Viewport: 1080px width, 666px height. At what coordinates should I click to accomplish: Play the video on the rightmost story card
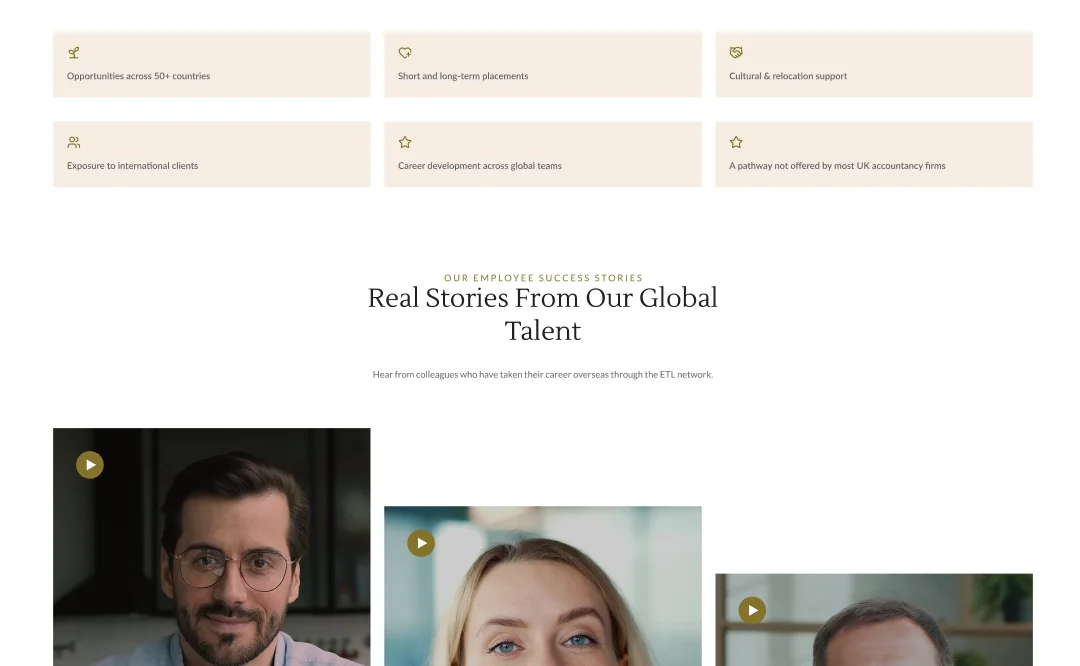point(752,610)
